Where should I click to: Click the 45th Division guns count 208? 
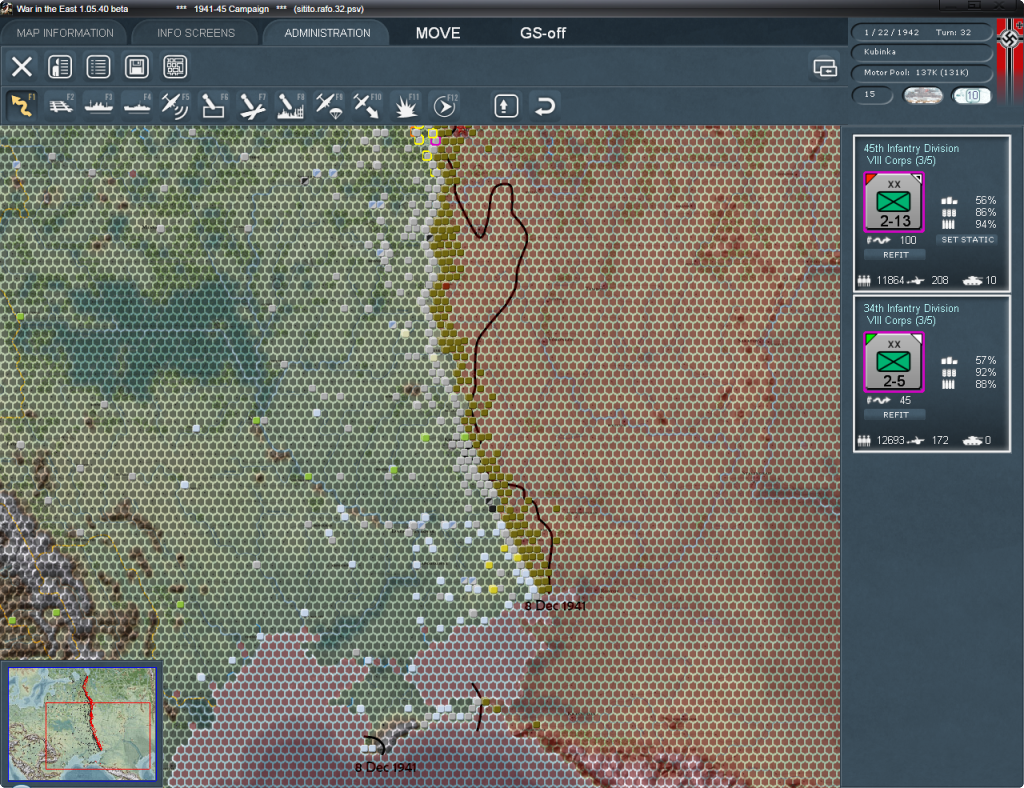(x=940, y=281)
